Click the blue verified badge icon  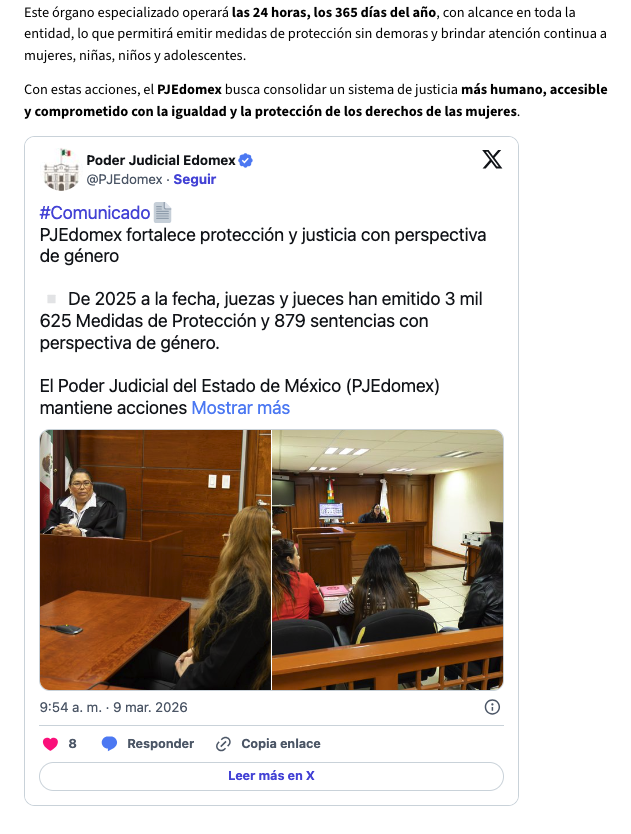tap(245, 160)
